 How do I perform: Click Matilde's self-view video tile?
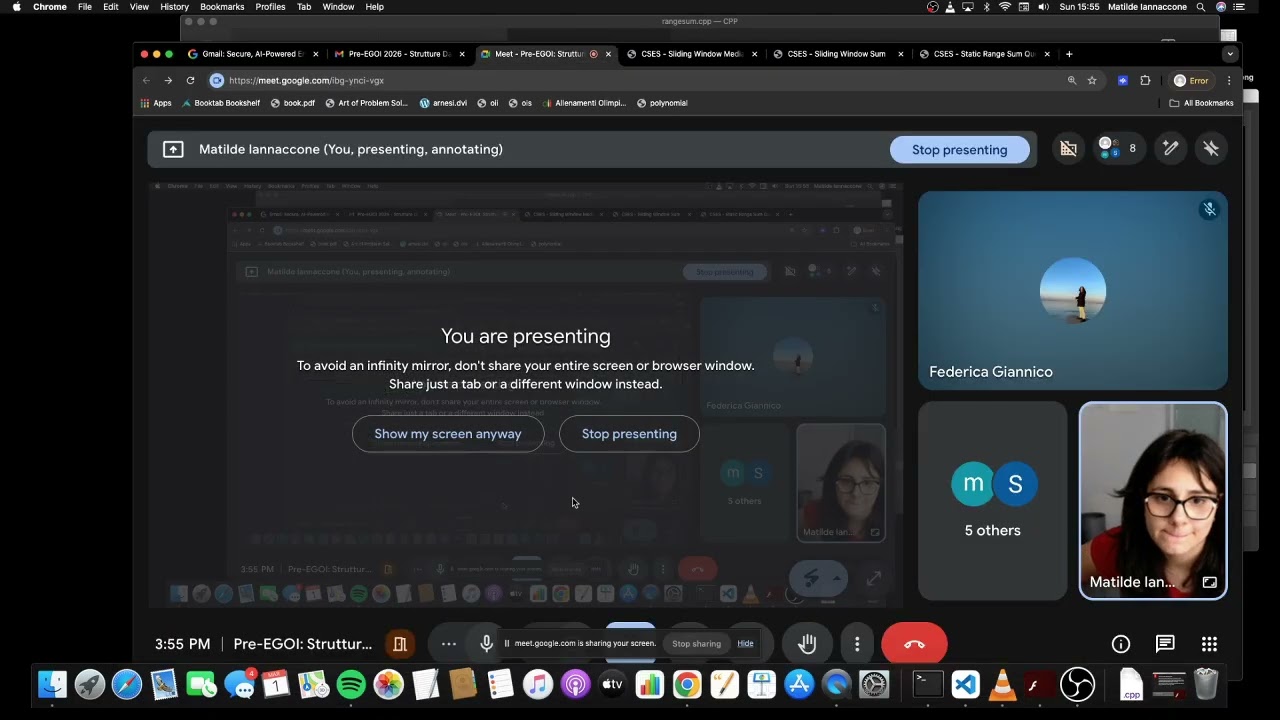pyautogui.click(x=1153, y=501)
